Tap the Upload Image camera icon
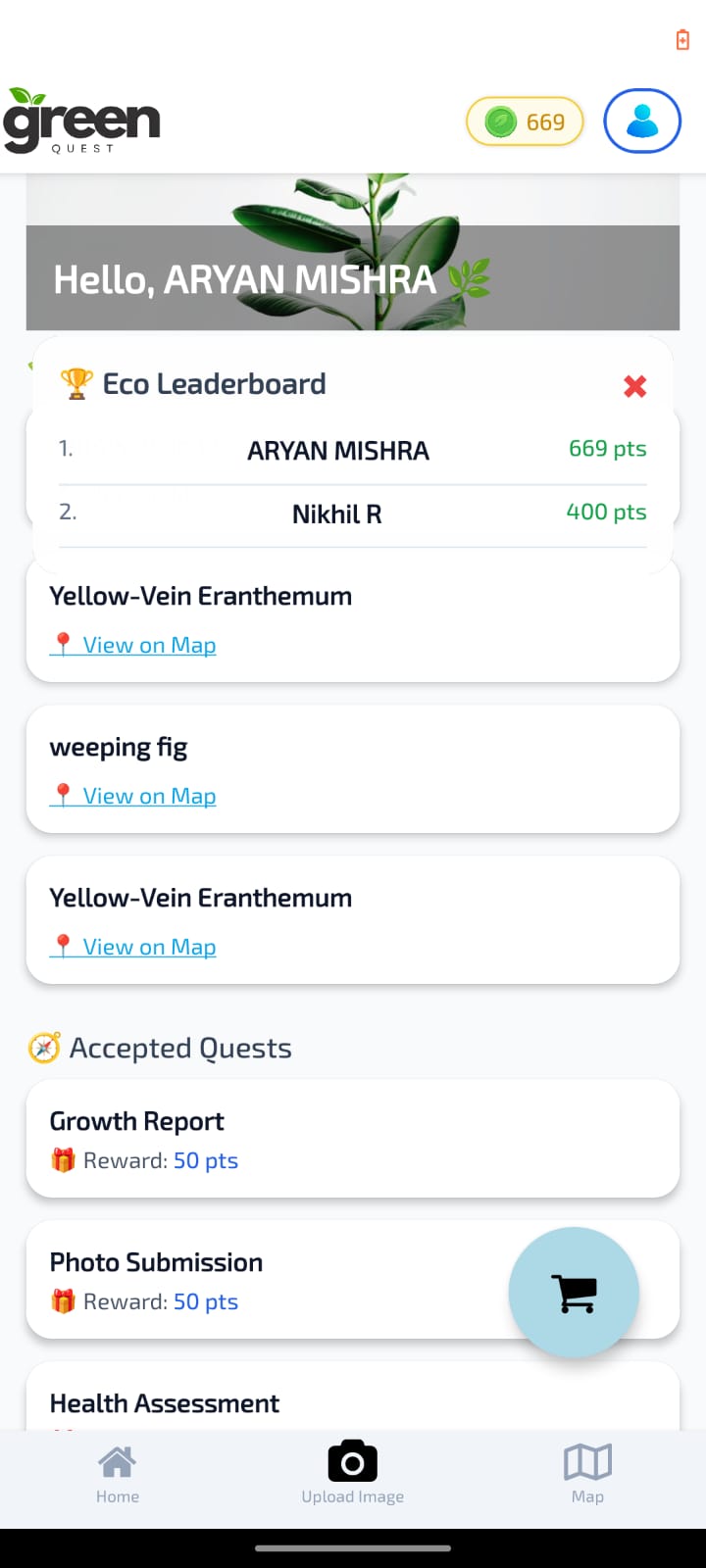The image size is (706, 1568). (x=352, y=1463)
